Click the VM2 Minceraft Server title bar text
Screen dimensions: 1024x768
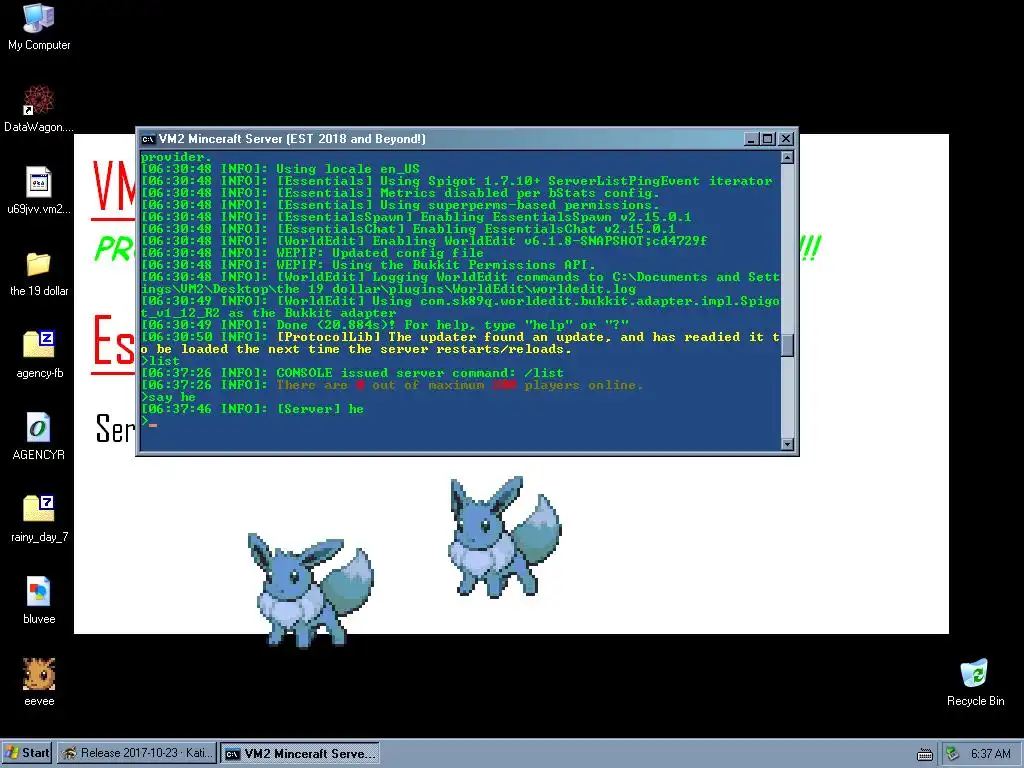(292, 139)
